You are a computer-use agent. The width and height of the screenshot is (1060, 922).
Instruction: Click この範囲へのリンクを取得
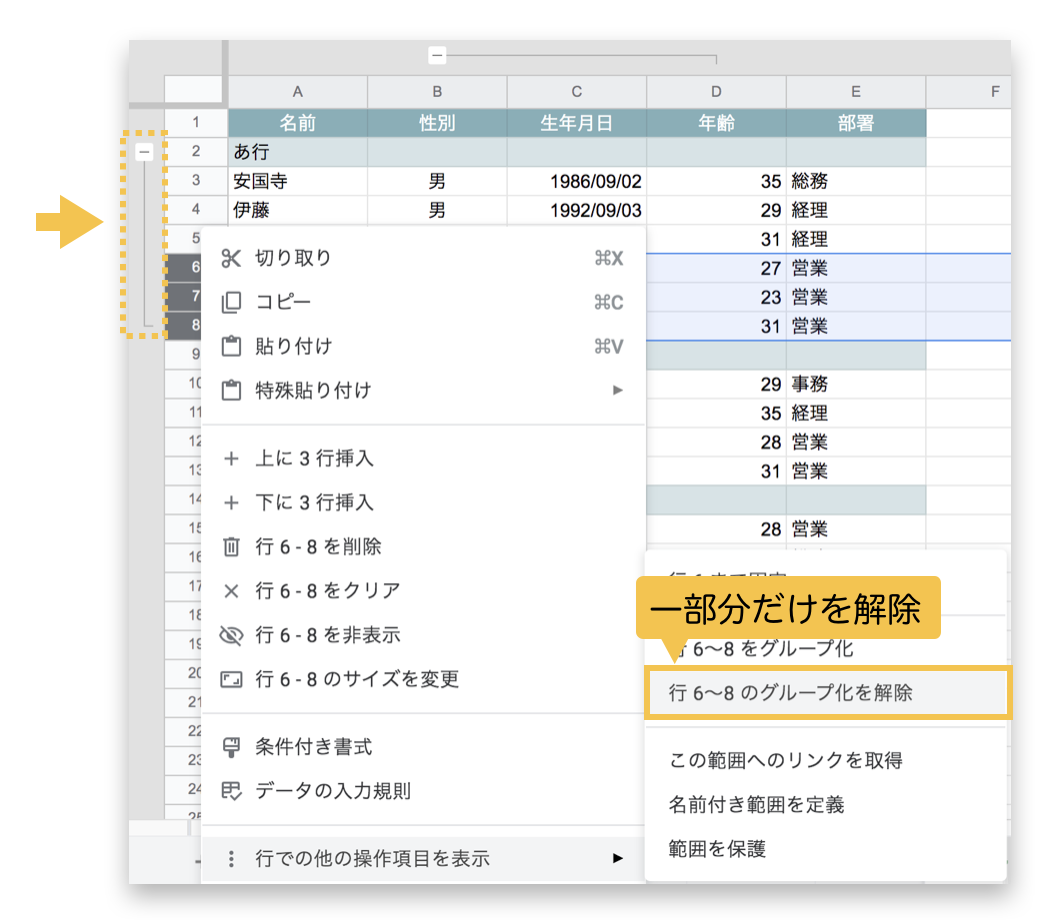tap(790, 760)
